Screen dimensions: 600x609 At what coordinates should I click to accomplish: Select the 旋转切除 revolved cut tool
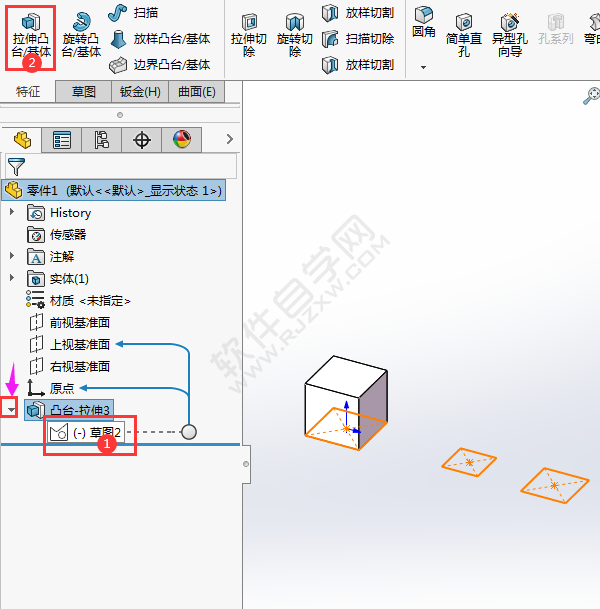(295, 37)
